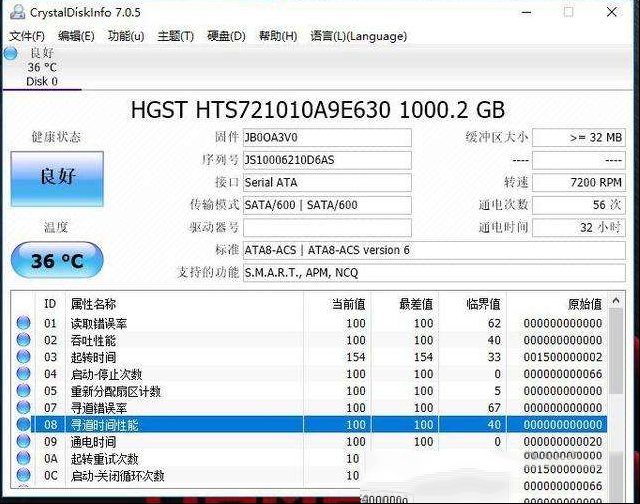Click status orb for 0A 起转重试次数
The width and height of the screenshot is (640, 504).
[x=24, y=458]
